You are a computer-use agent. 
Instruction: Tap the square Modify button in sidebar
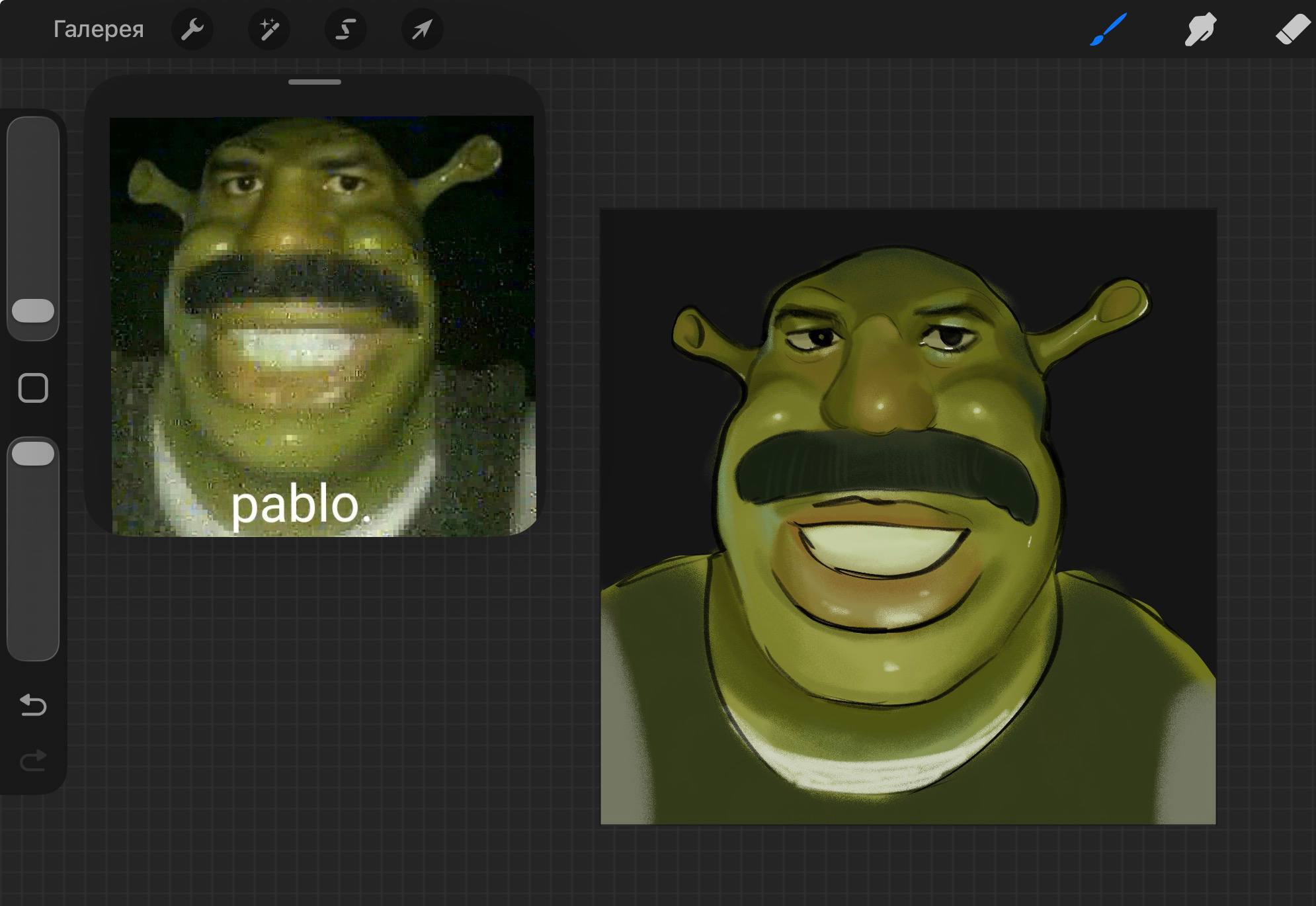coord(33,388)
